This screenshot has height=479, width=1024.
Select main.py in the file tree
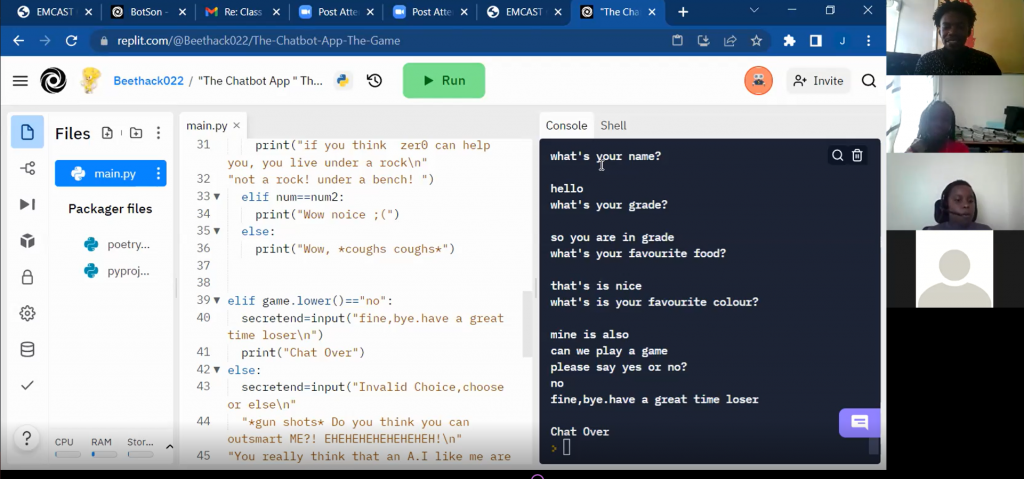pos(110,173)
